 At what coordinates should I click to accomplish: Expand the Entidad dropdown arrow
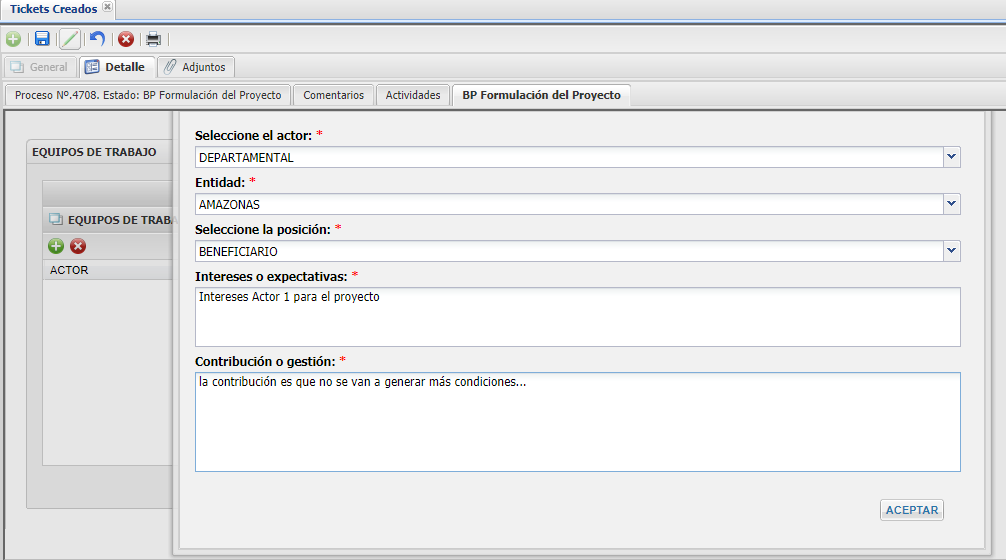tap(951, 204)
